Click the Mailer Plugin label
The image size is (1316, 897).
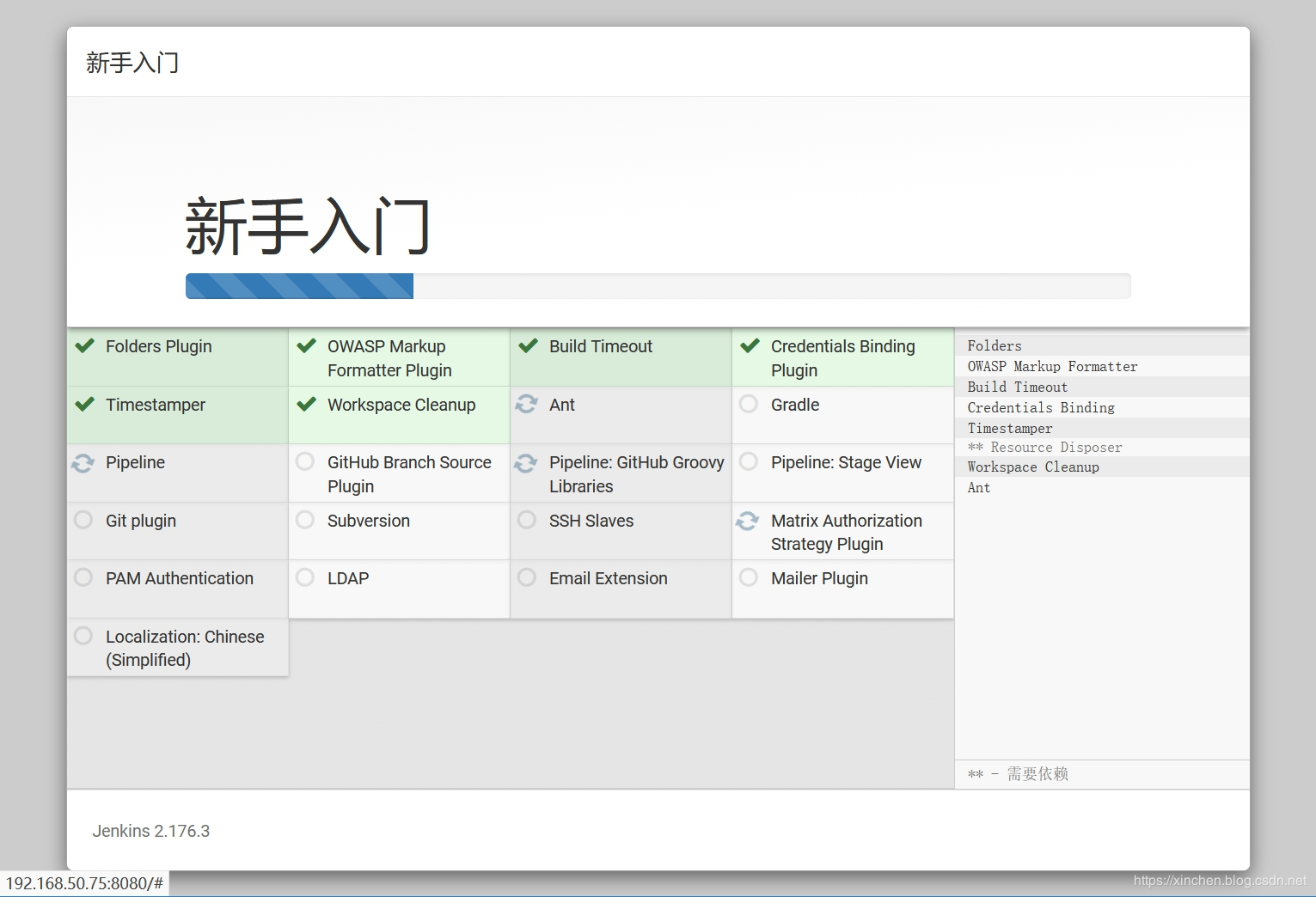pyautogui.click(x=819, y=578)
